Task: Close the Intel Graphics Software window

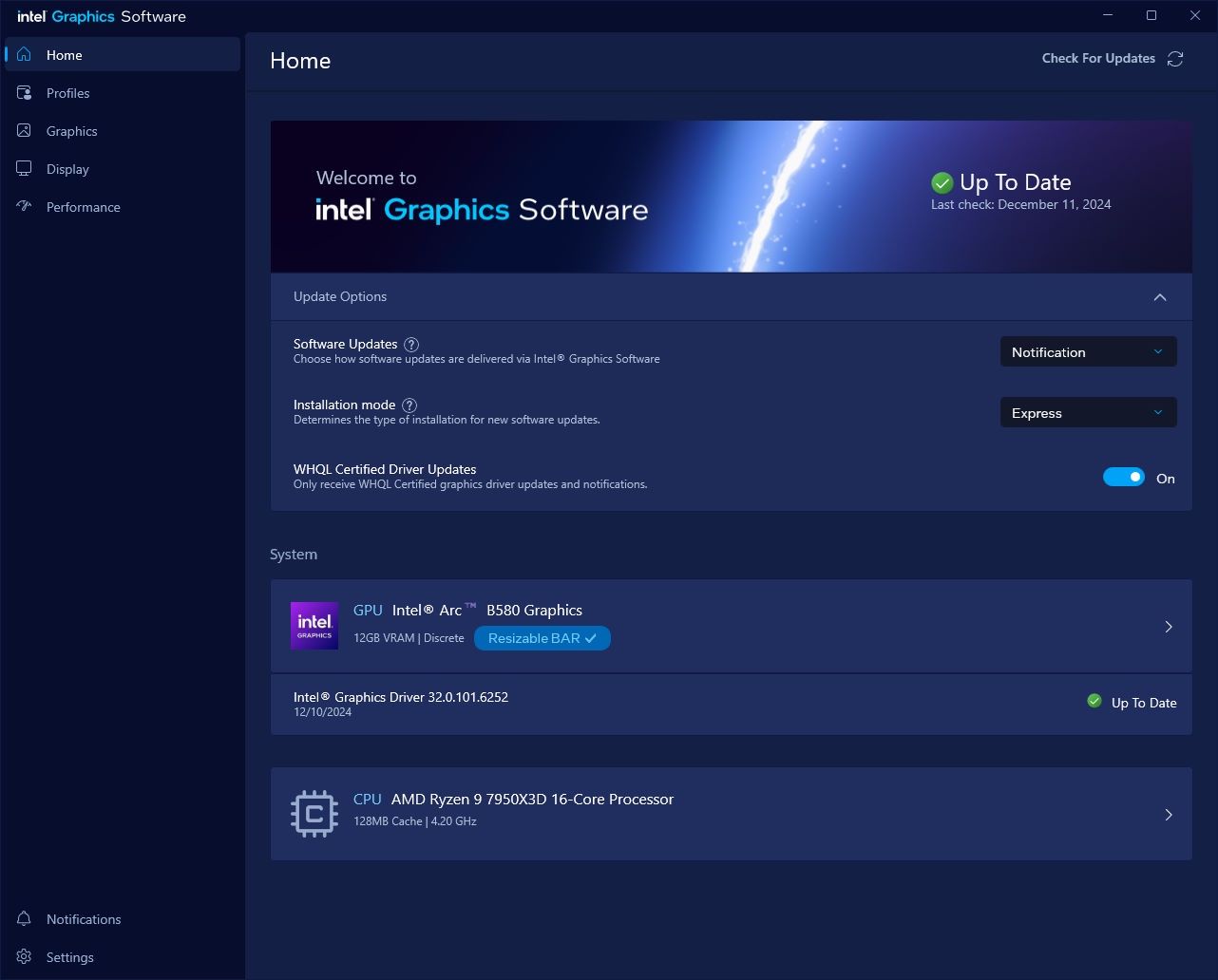Action: click(1195, 15)
